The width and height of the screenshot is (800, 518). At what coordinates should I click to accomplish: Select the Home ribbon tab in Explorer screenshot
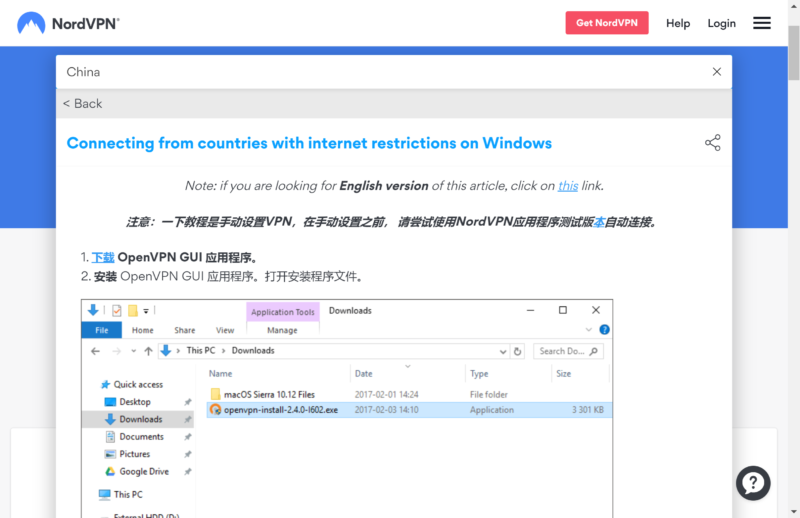[142, 330]
